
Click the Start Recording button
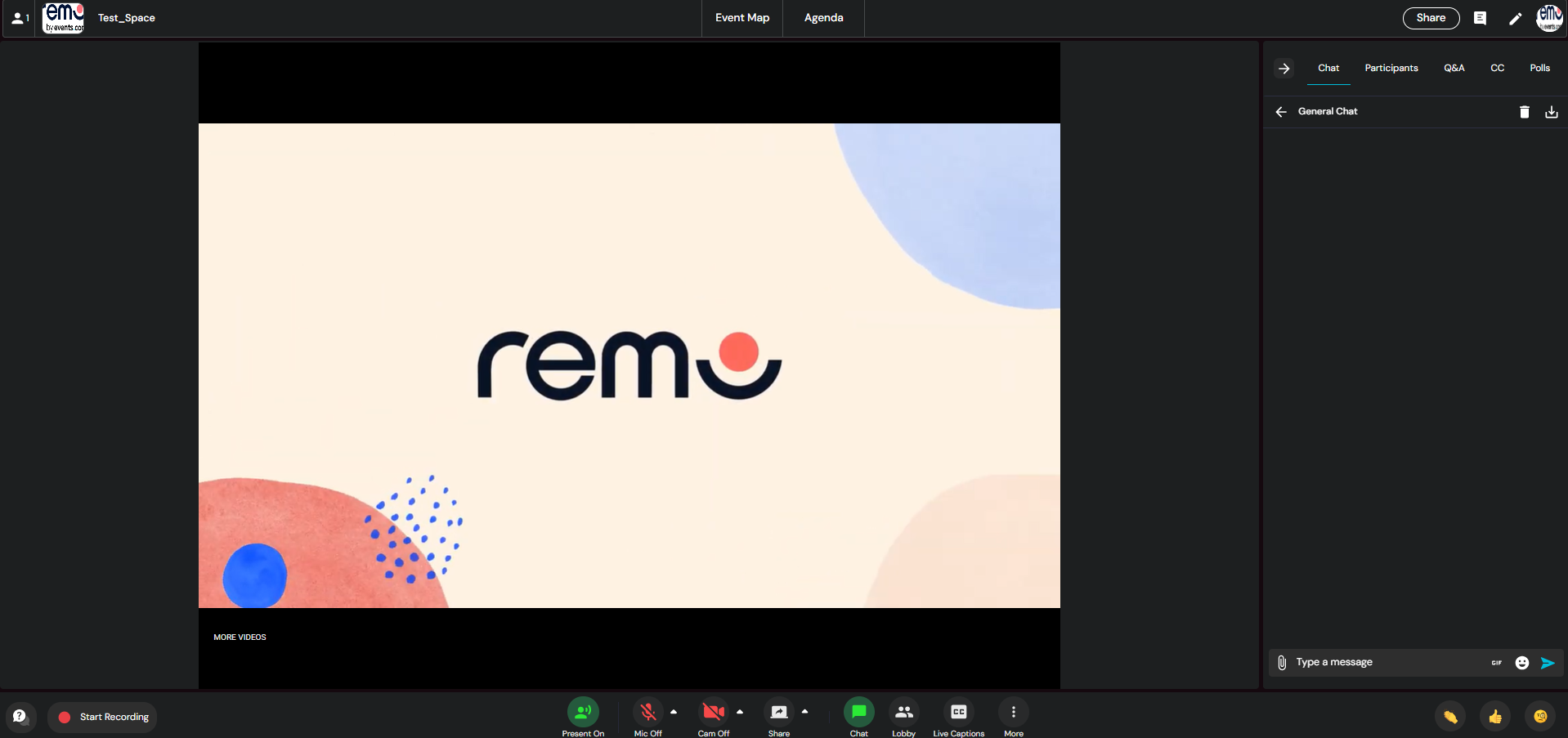pos(103,717)
